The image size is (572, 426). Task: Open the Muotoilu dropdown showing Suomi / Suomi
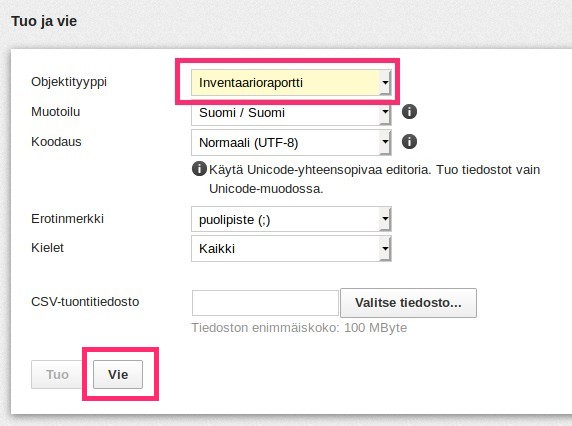click(291, 114)
